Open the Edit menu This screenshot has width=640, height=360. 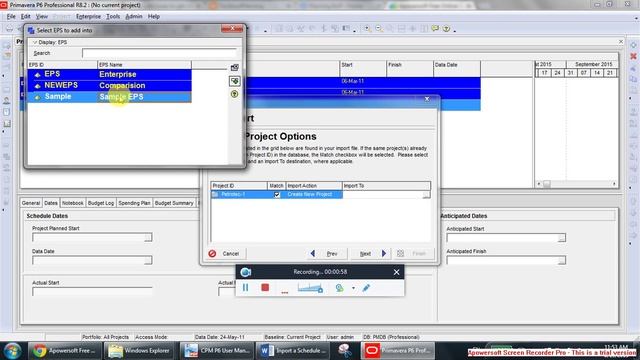tap(25, 16)
